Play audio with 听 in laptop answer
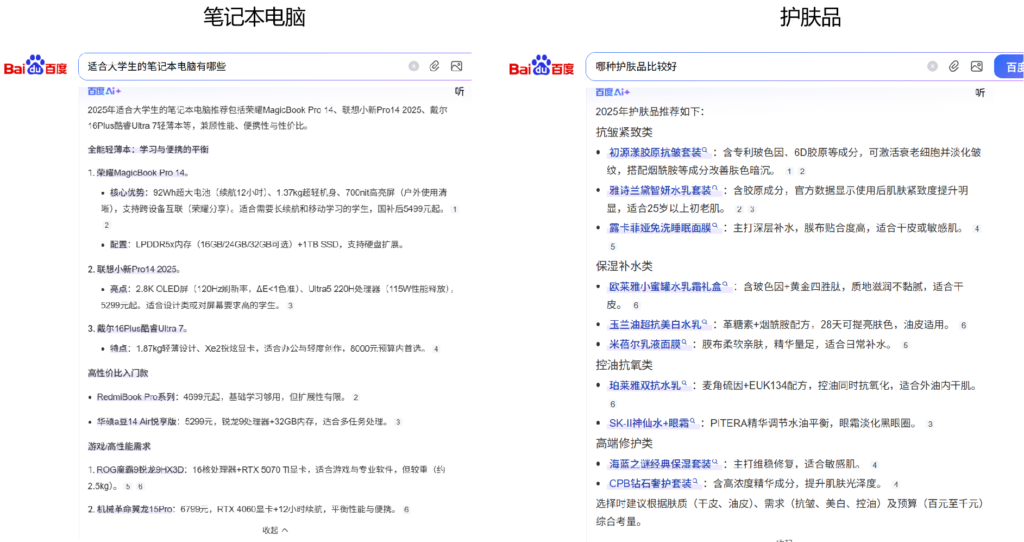 [459, 92]
